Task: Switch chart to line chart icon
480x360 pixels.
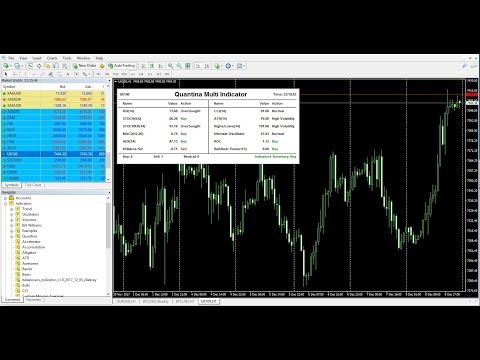Action: pyautogui.click(x=160, y=66)
